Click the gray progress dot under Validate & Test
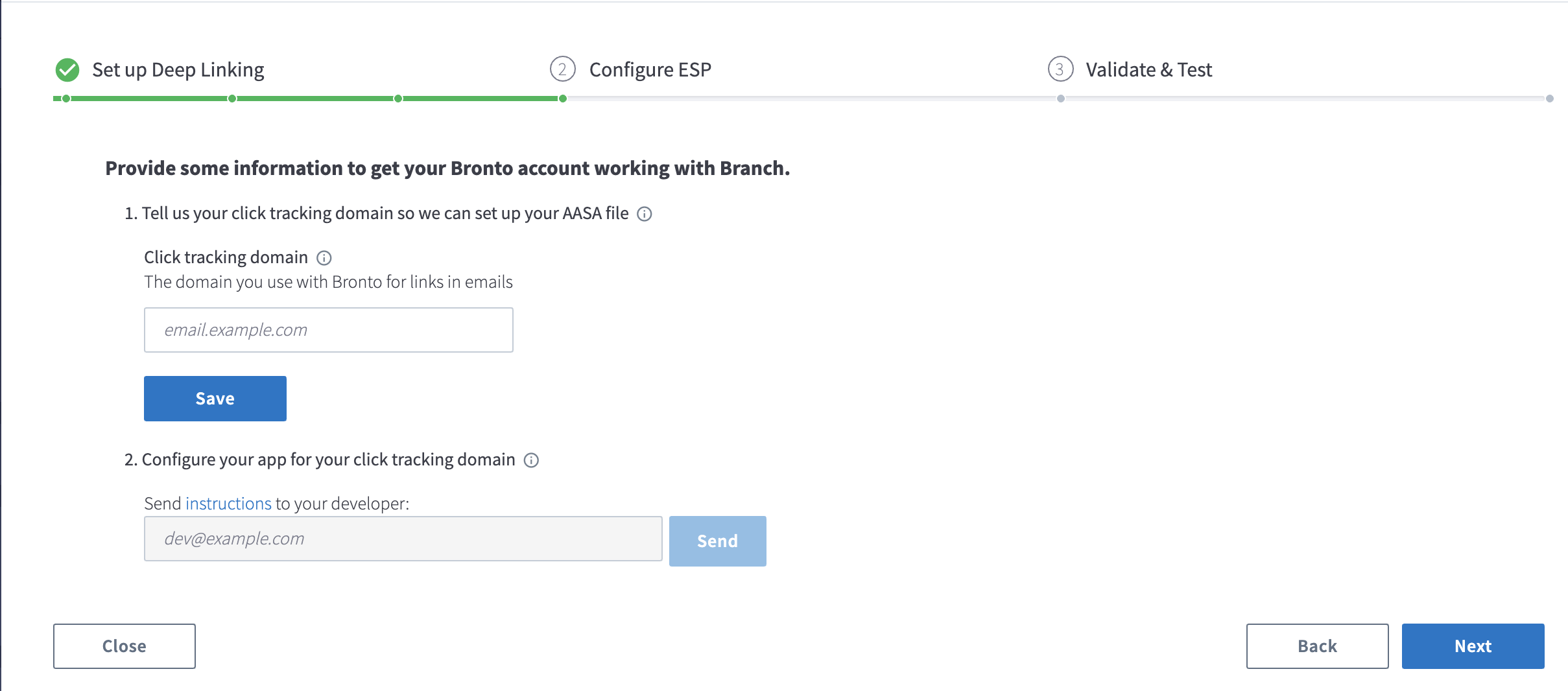Viewport: 1568px width, 691px height. (1060, 99)
